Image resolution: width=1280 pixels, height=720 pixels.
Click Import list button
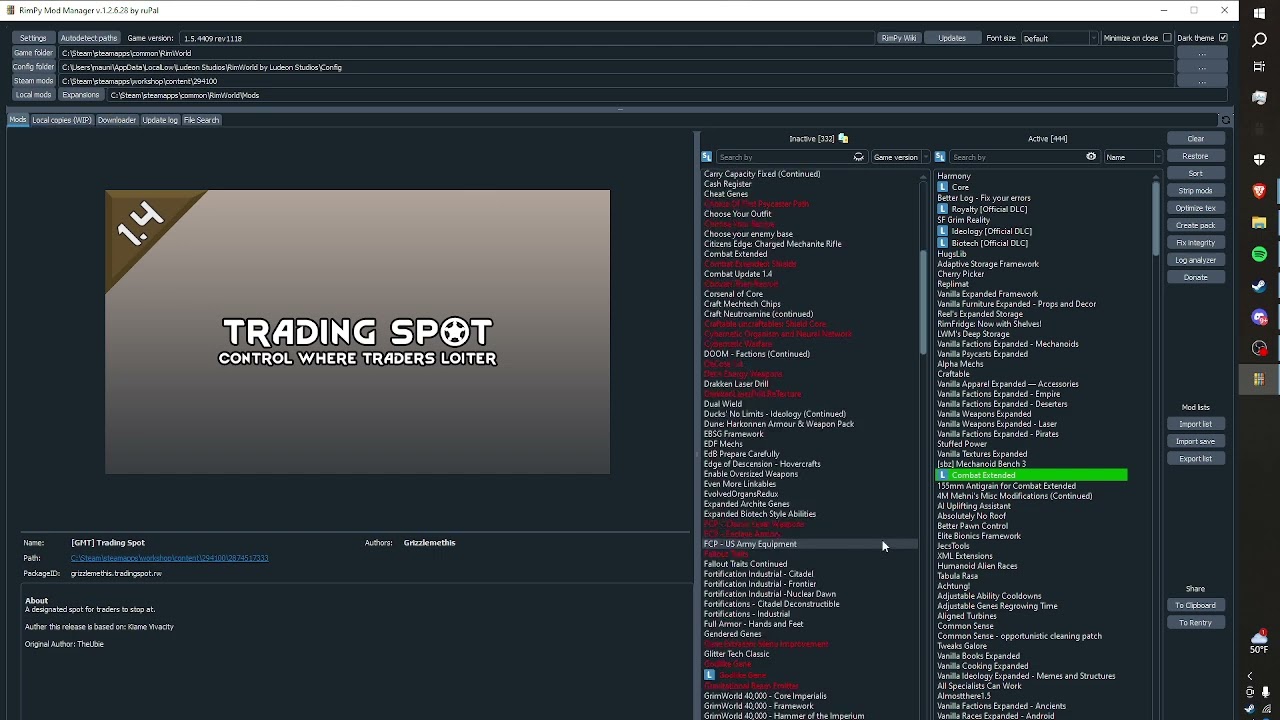click(x=1196, y=424)
